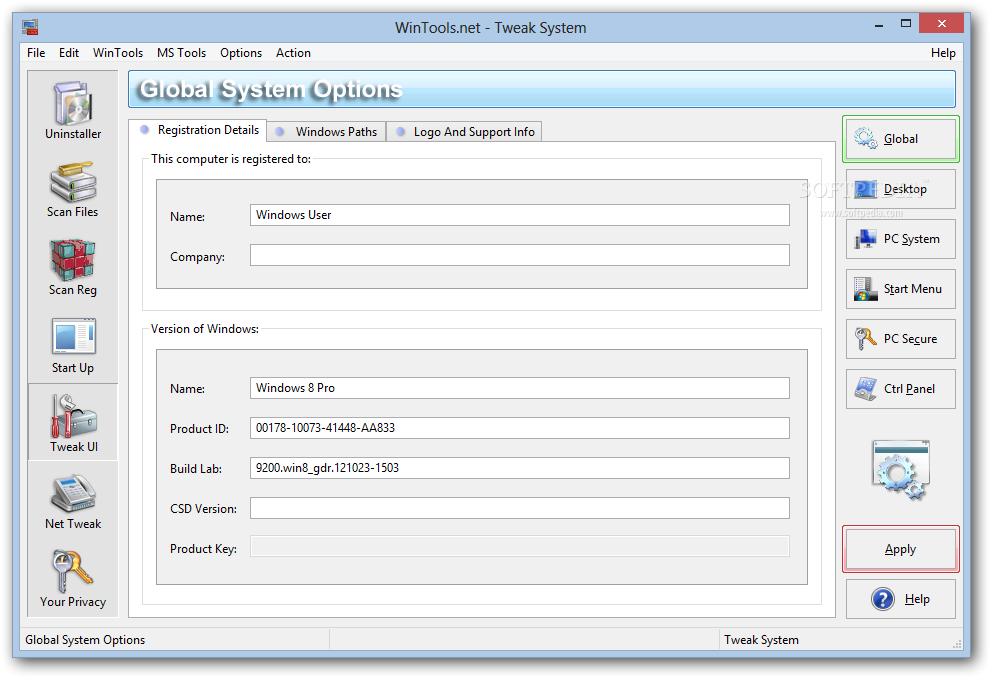Click the empty Company field
The height and width of the screenshot is (678, 991).
click(x=520, y=255)
